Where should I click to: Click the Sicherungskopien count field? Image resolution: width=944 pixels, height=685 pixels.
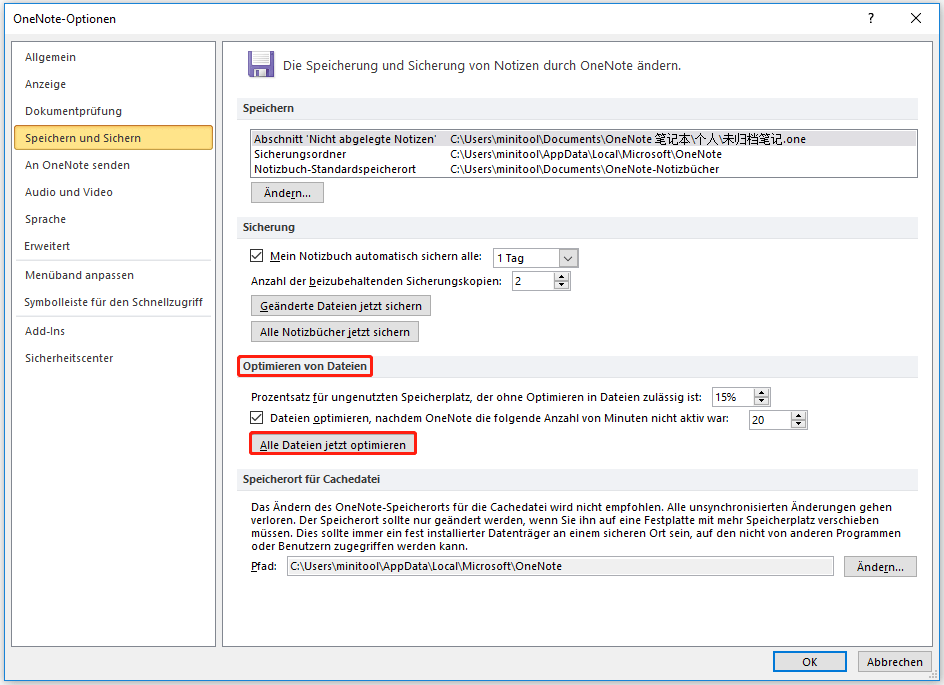pos(532,281)
